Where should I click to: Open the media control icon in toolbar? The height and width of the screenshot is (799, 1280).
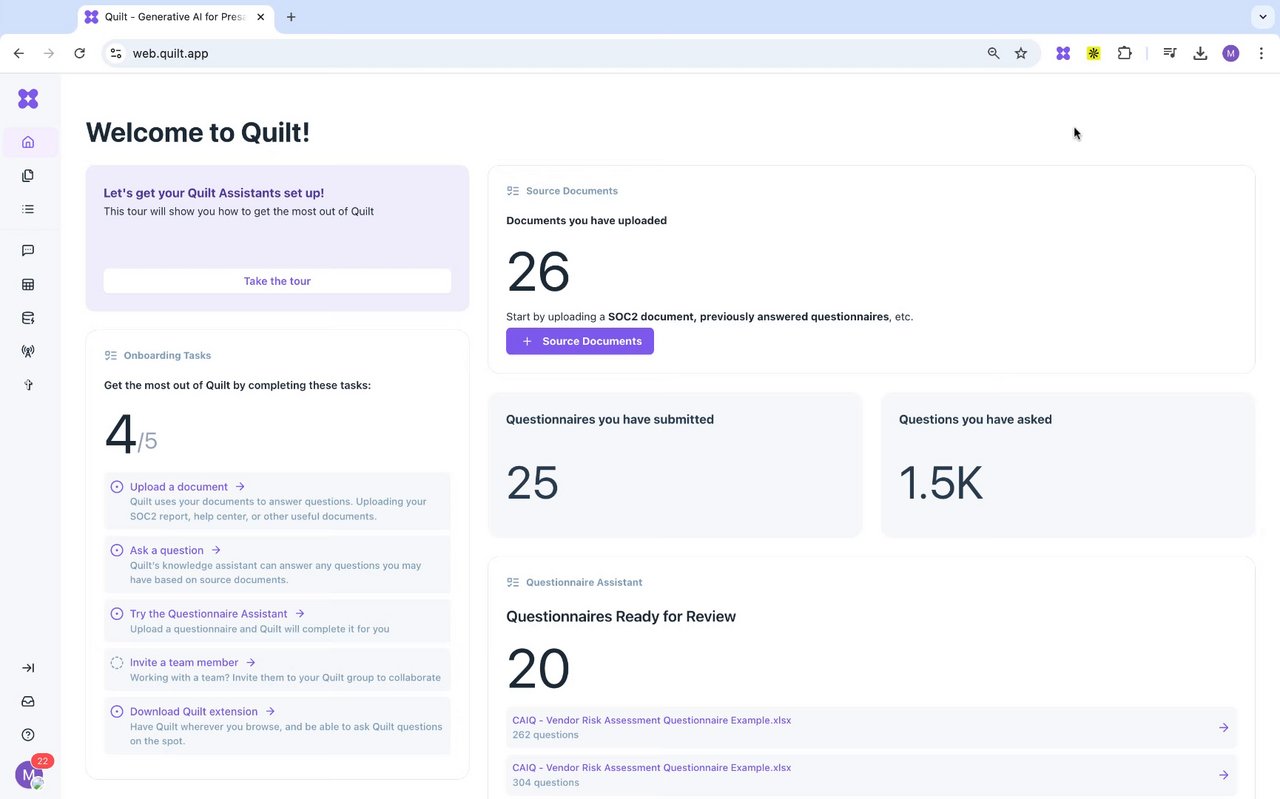tap(1169, 53)
